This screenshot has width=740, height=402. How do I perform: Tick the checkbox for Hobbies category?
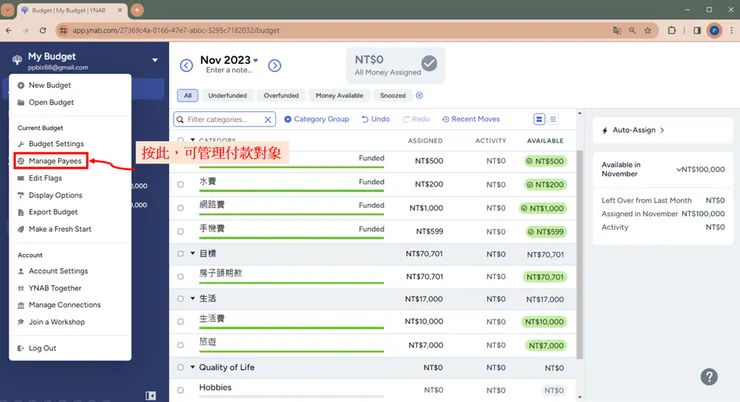pos(180,390)
